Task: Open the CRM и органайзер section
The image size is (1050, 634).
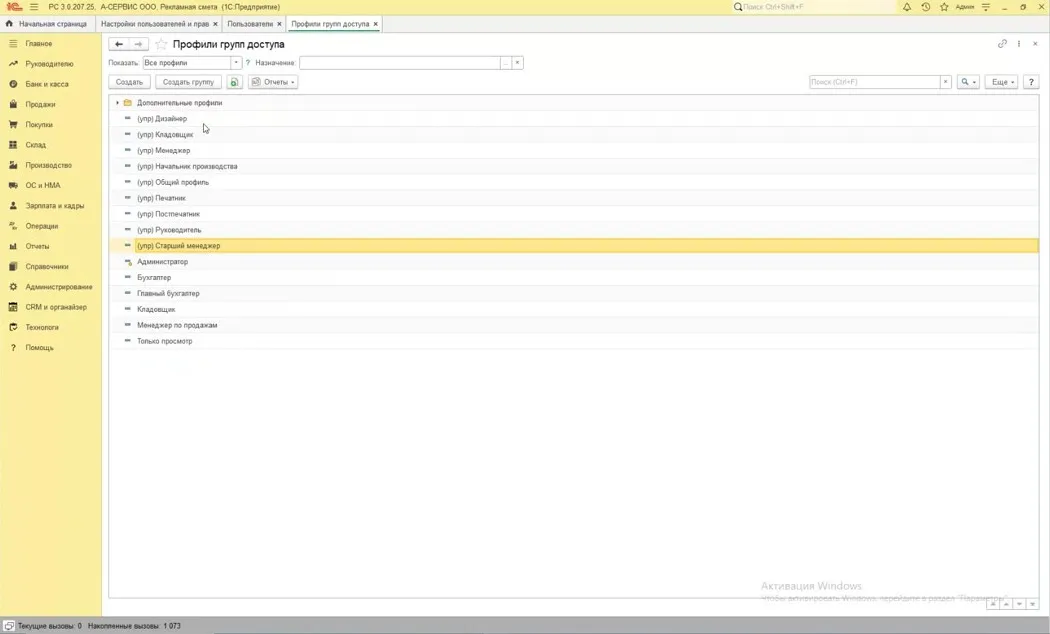Action: [x=56, y=307]
